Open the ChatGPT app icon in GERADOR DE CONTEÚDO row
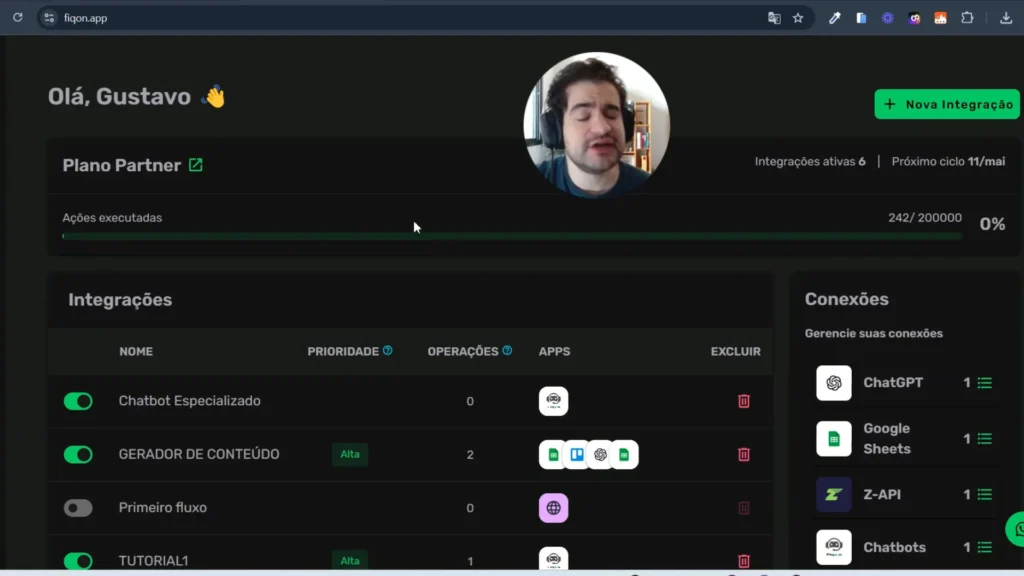1024x576 pixels. point(600,454)
